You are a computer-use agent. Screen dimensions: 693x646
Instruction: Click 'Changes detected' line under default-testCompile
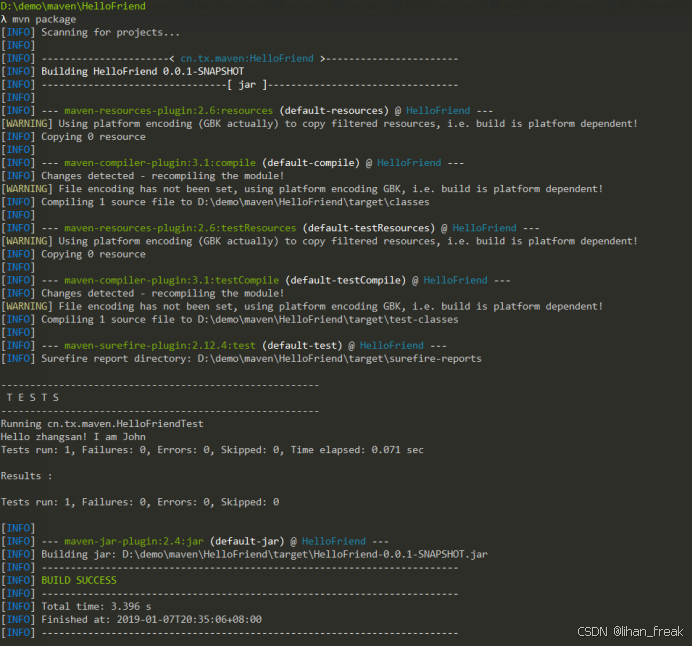(x=163, y=293)
